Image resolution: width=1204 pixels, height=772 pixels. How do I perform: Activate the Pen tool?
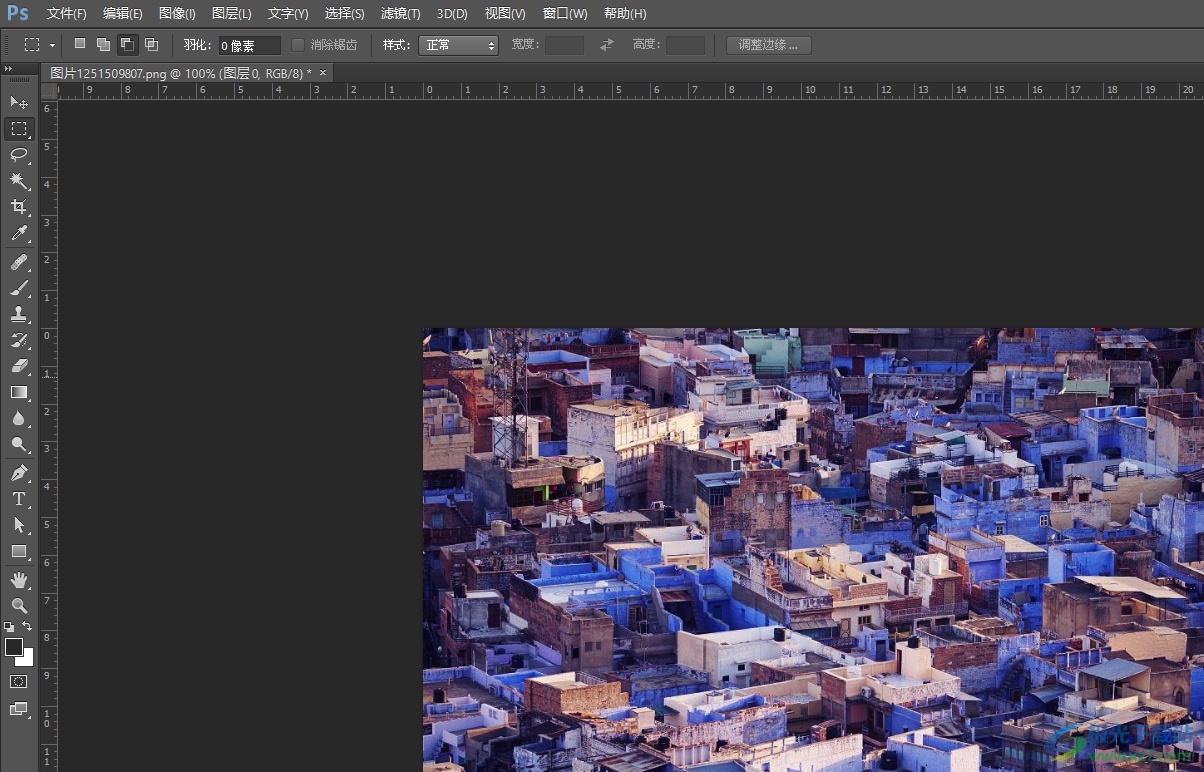pos(19,472)
